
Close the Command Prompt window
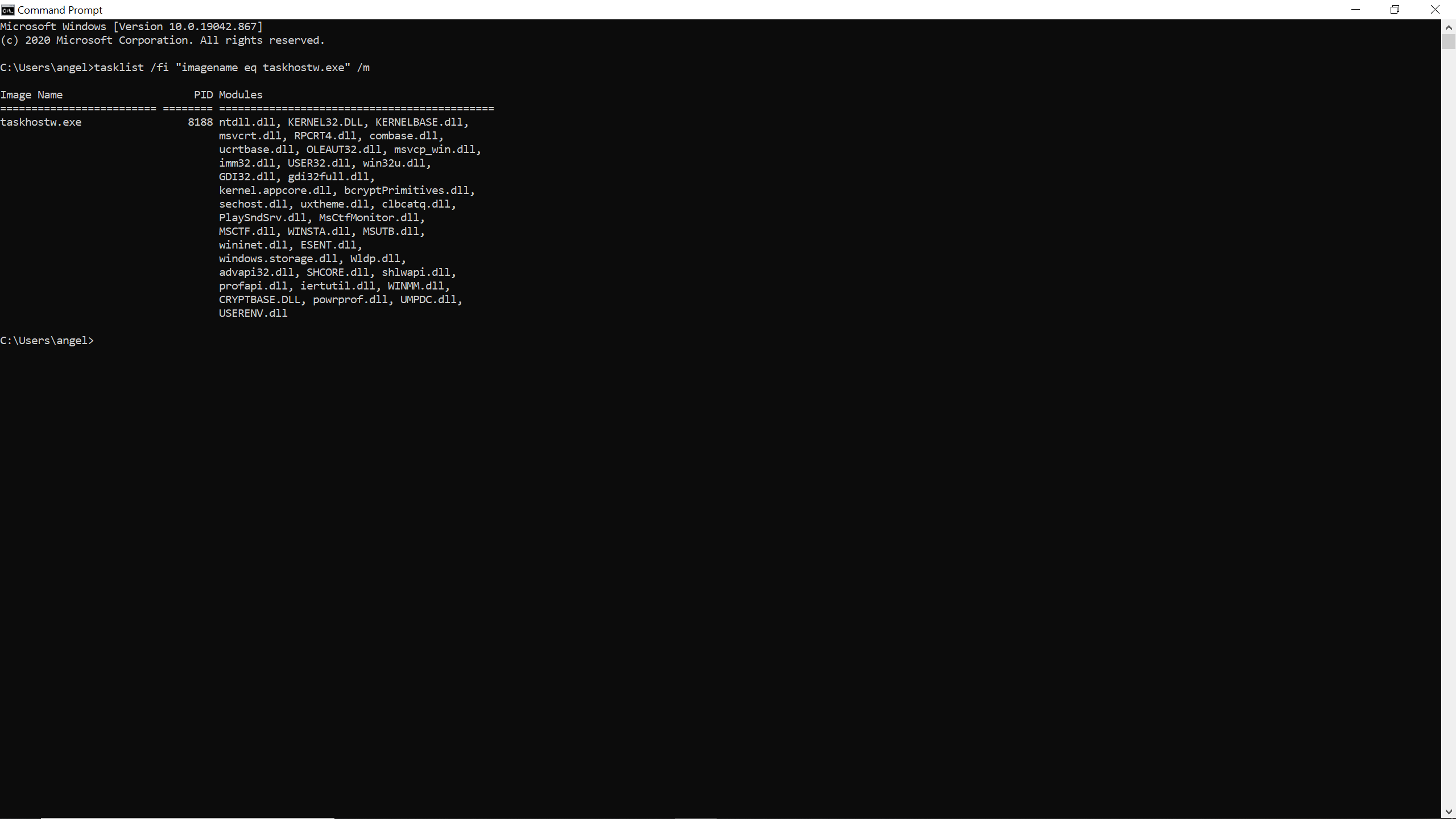(1435, 10)
